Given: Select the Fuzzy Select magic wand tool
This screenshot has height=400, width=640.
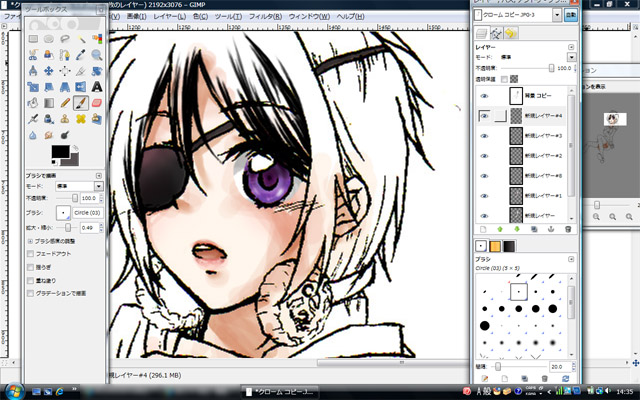Looking at the screenshot, I should coord(81,39).
